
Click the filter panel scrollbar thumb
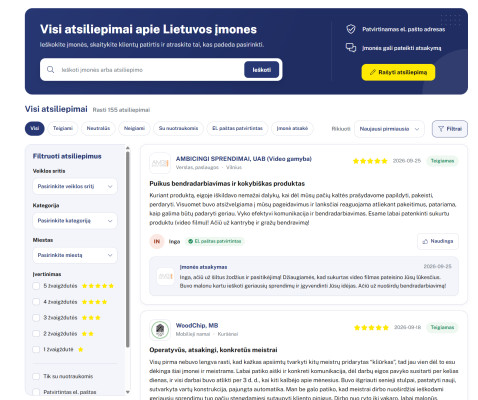(128, 249)
